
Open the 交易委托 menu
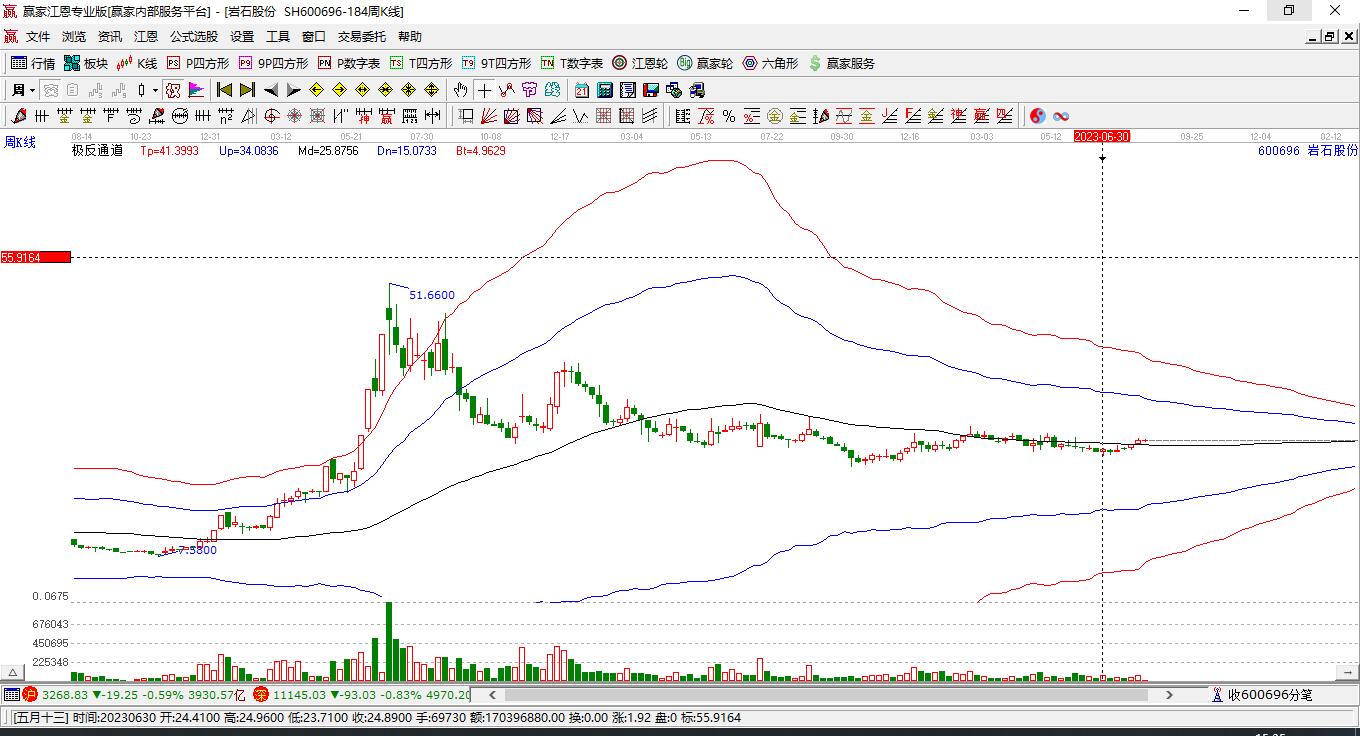(362, 37)
